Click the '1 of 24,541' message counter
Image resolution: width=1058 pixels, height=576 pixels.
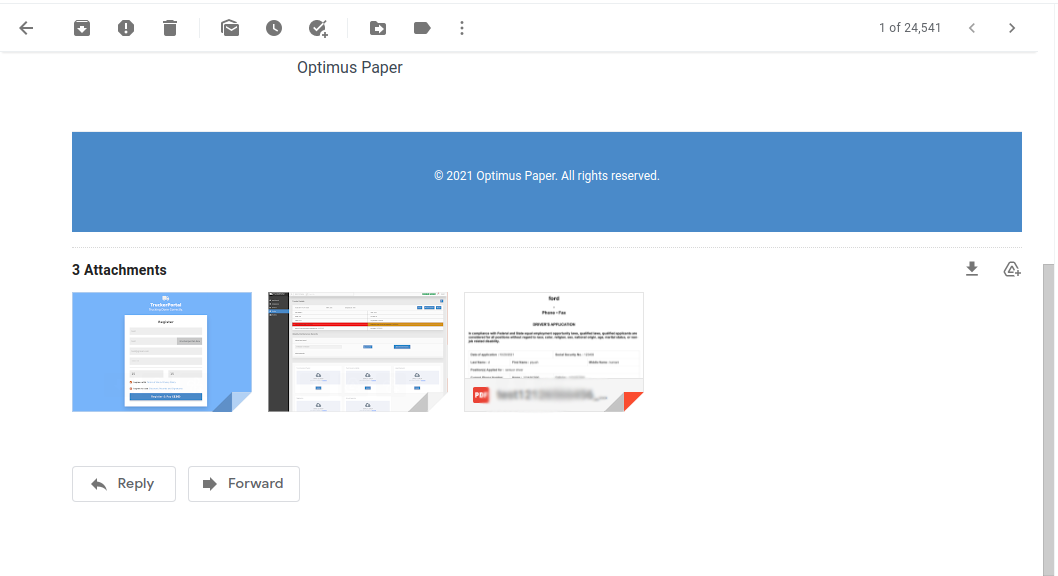pyautogui.click(x=910, y=28)
